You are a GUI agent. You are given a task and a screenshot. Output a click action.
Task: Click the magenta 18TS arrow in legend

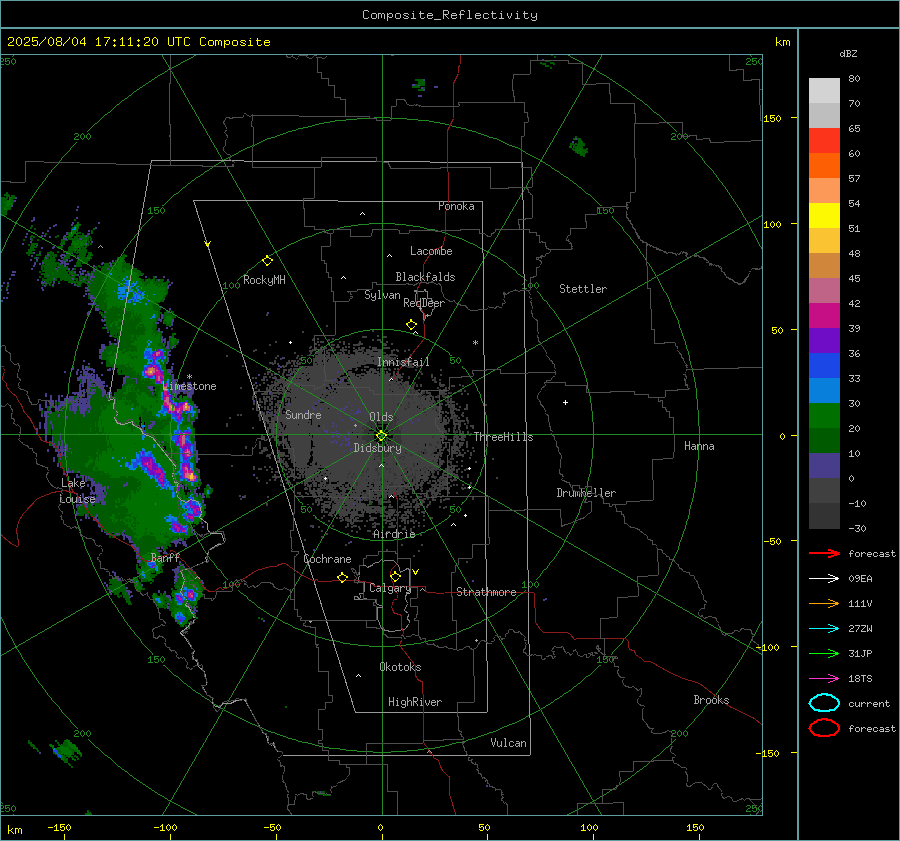824,679
